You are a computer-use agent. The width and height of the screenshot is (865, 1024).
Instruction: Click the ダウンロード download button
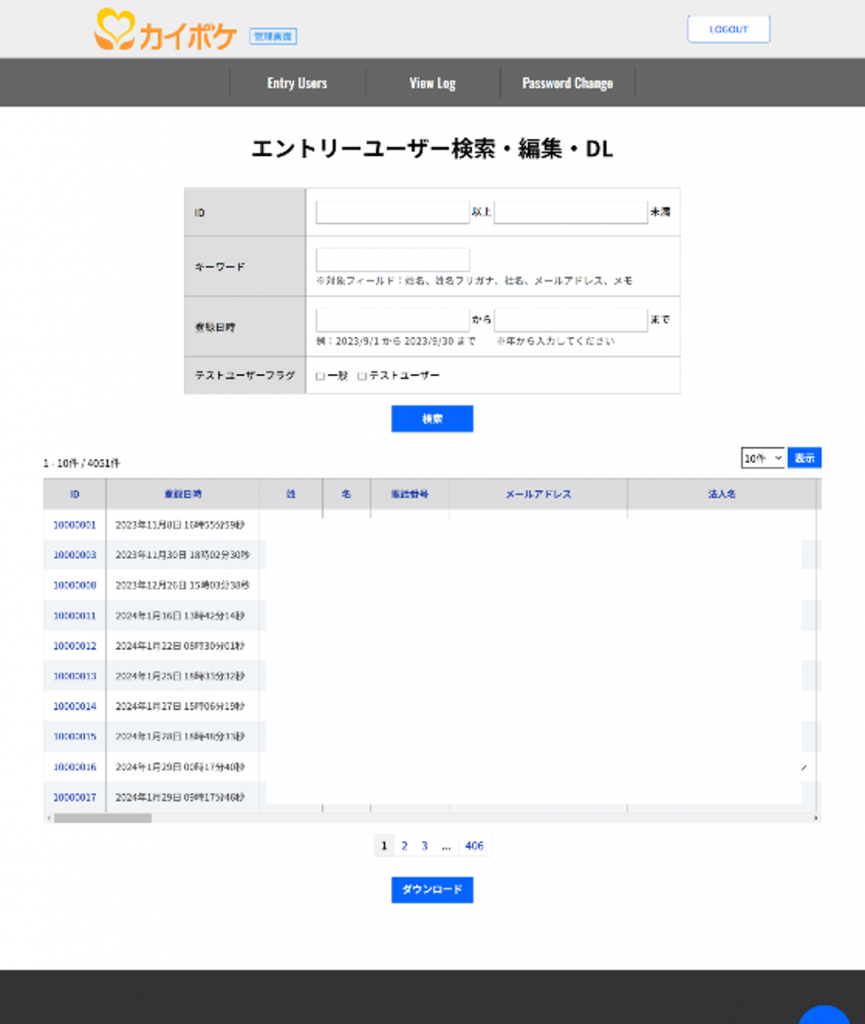pos(432,890)
